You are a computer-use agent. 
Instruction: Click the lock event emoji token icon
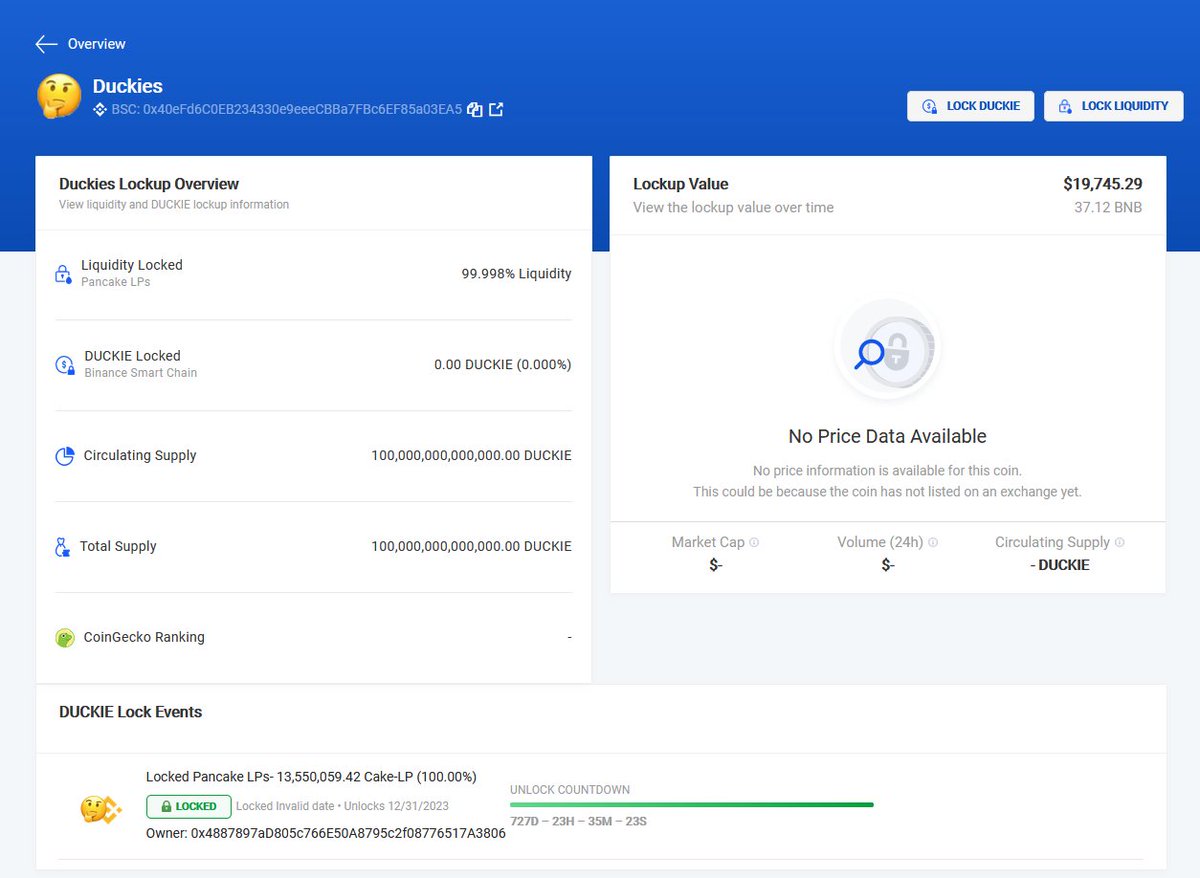pos(100,808)
